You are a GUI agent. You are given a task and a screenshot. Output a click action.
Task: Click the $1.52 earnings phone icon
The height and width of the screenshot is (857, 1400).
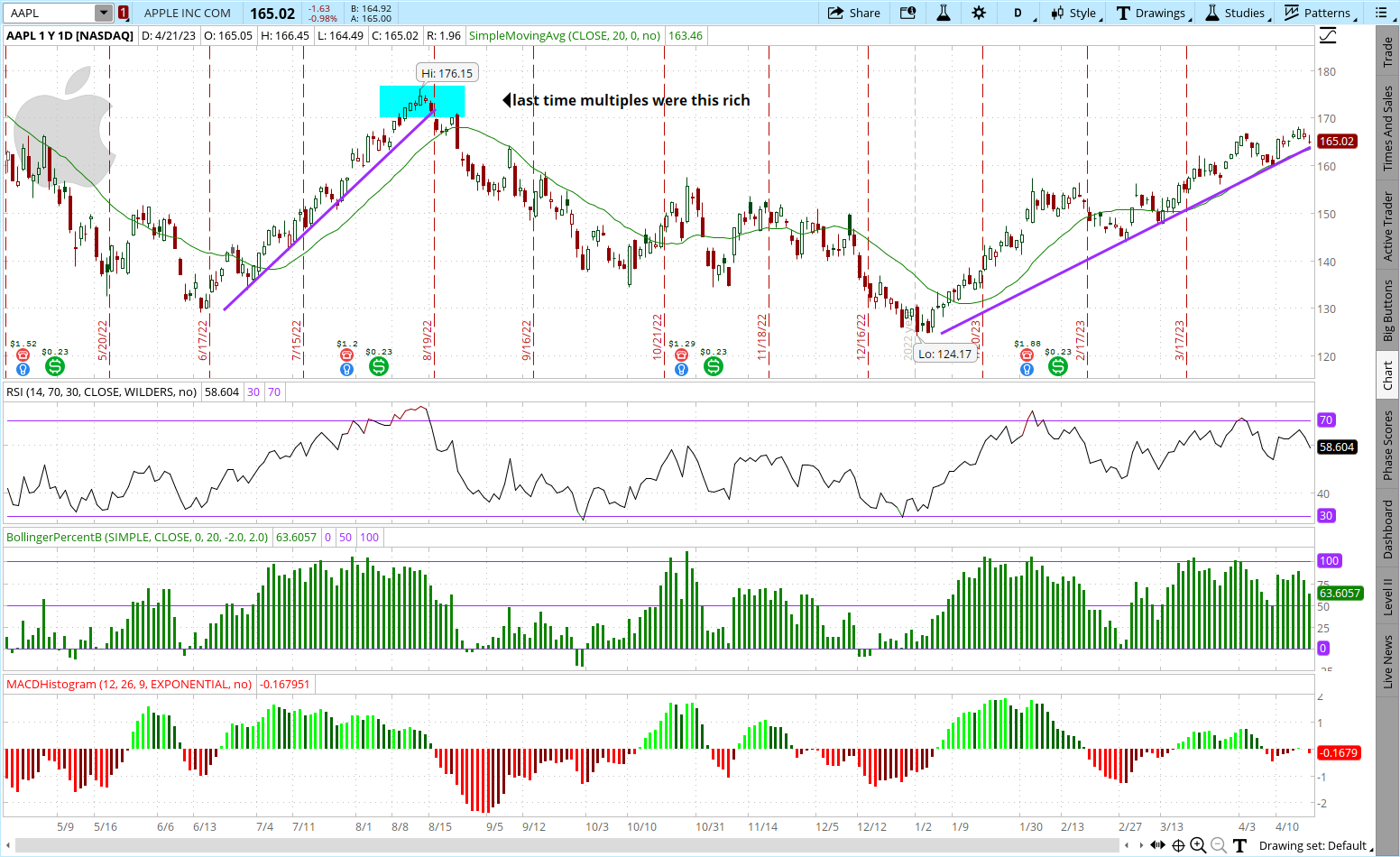[x=23, y=355]
